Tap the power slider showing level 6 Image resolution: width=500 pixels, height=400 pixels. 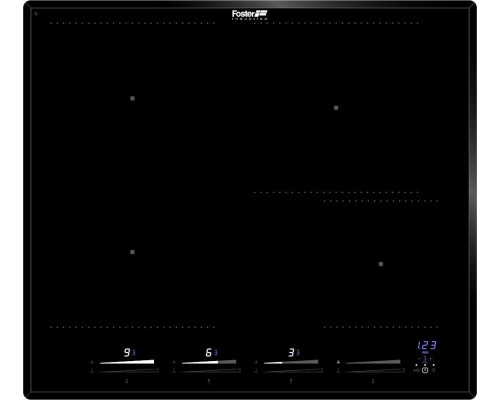(209, 362)
